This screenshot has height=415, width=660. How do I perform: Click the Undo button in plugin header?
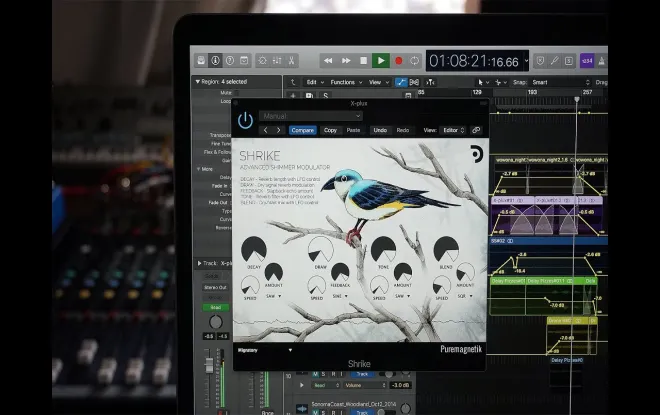pyautogui.click(x=380, y=130)
